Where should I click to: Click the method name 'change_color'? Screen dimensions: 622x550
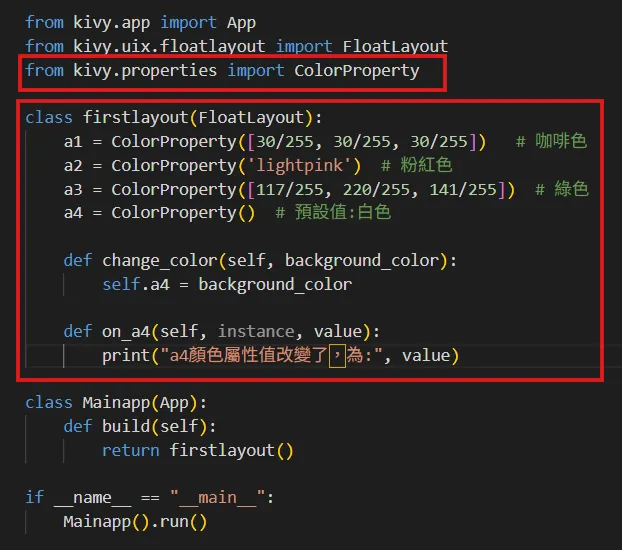[159, 261]
